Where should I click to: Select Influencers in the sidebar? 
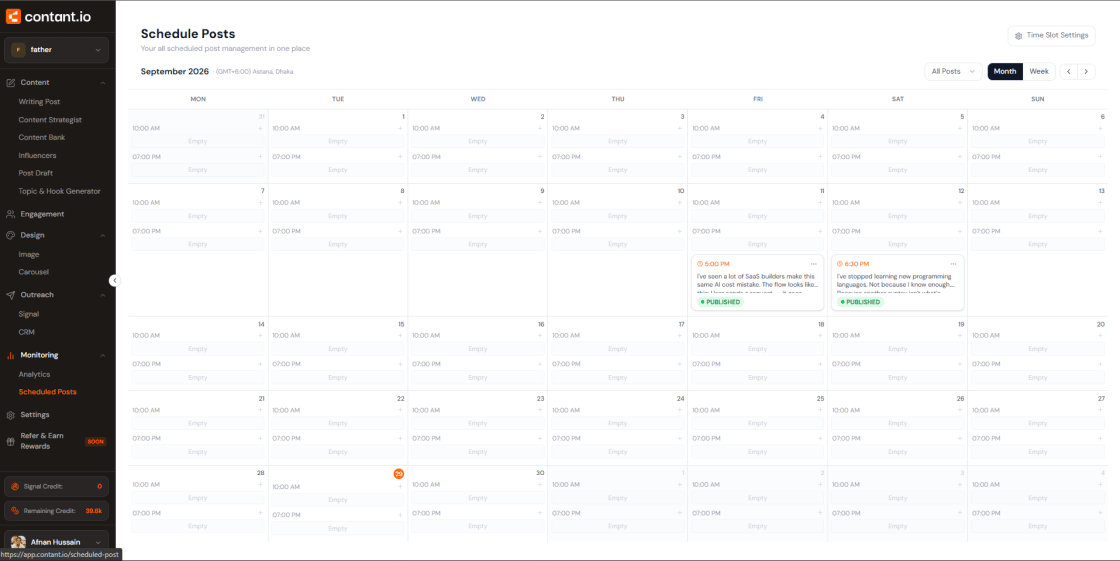[x=37, y=155]
